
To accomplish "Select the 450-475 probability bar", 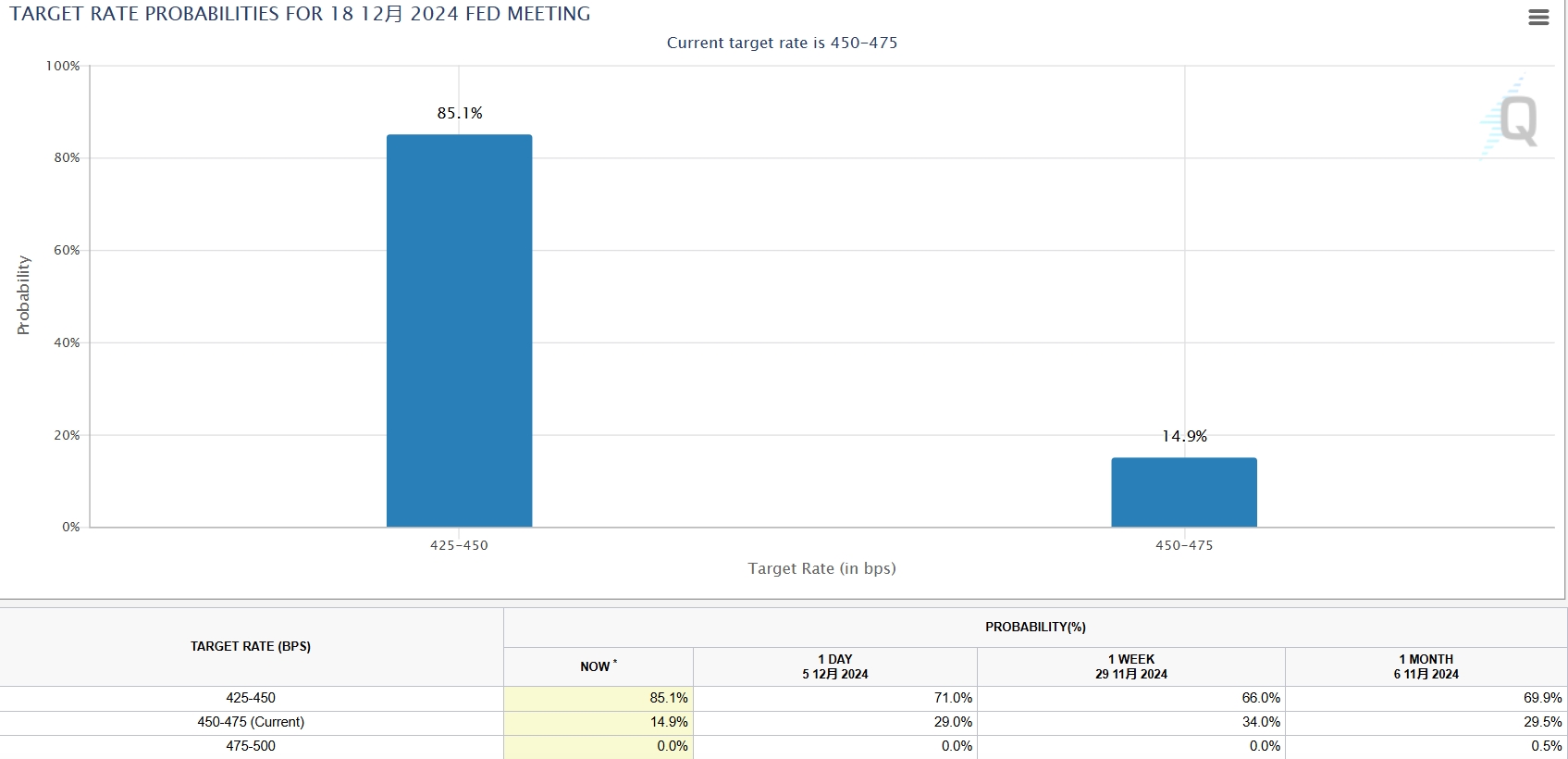I will [1184, 492].
